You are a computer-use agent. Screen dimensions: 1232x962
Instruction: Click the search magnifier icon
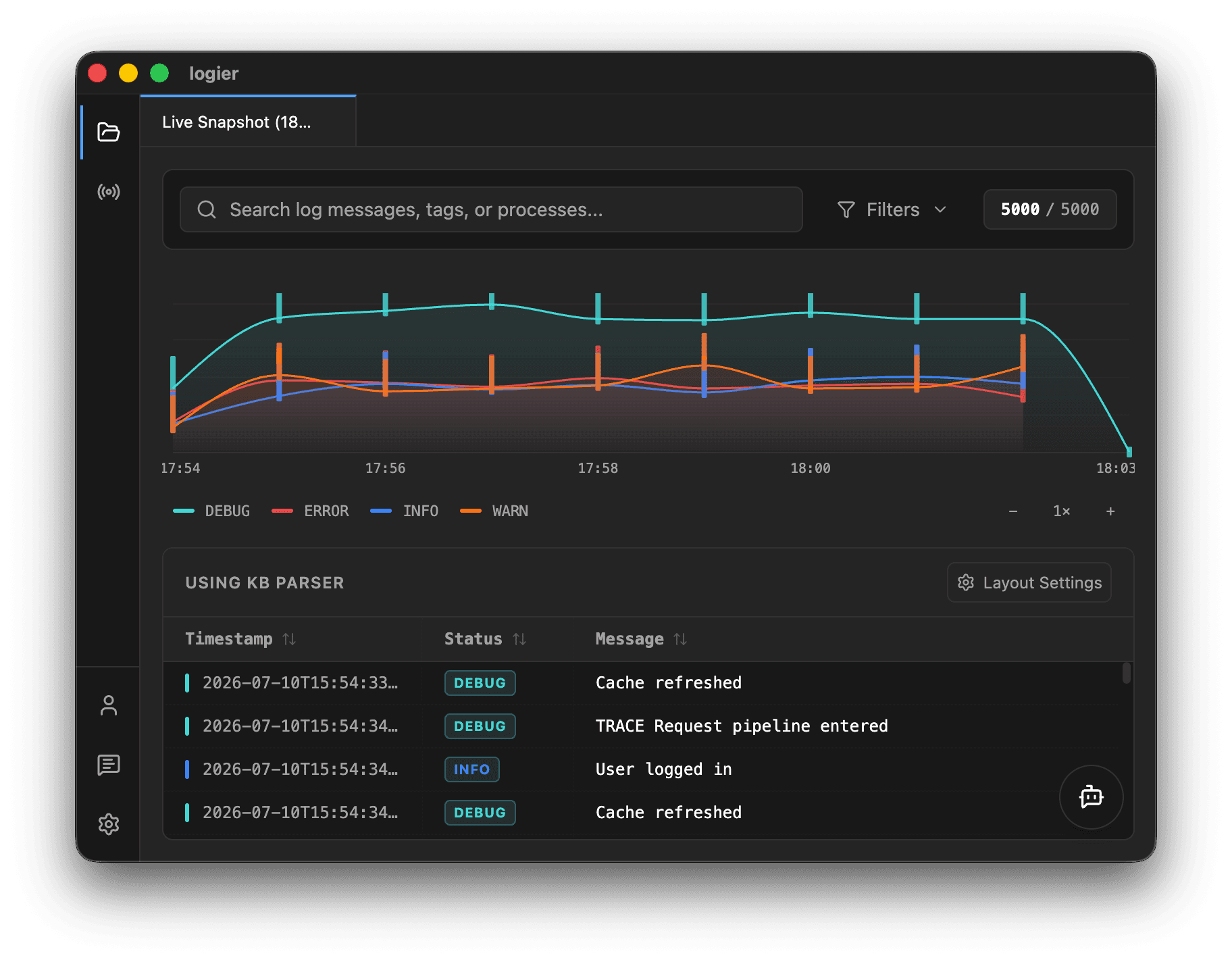tap(207, 209)
